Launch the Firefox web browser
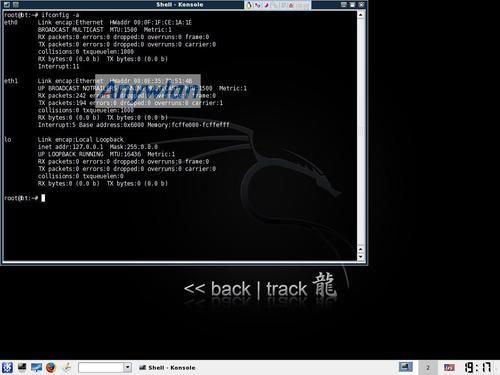Screen dimensions: 500x375 pyautogui.click(x=51, y=367)
